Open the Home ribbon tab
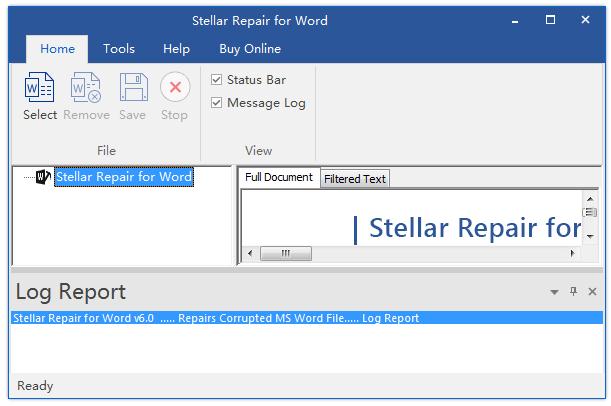 [57, 49]
